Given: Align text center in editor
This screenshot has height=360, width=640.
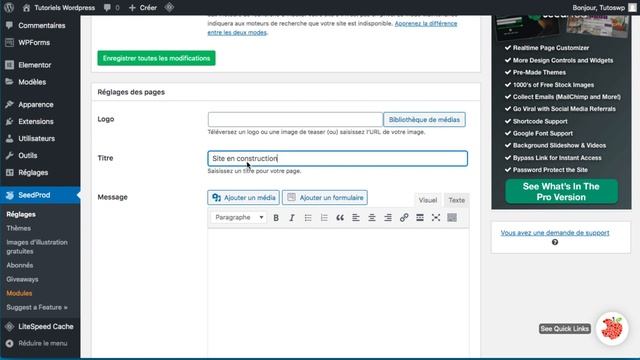Looking at the screenshot, I should (x=372, y=218).
